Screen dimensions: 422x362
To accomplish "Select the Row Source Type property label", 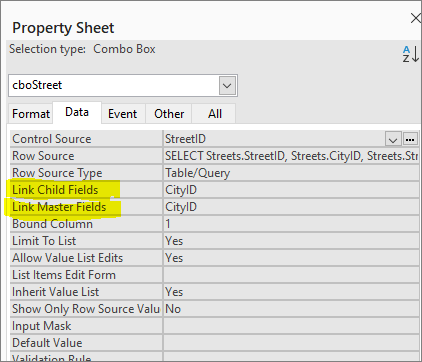I will 57,173.
